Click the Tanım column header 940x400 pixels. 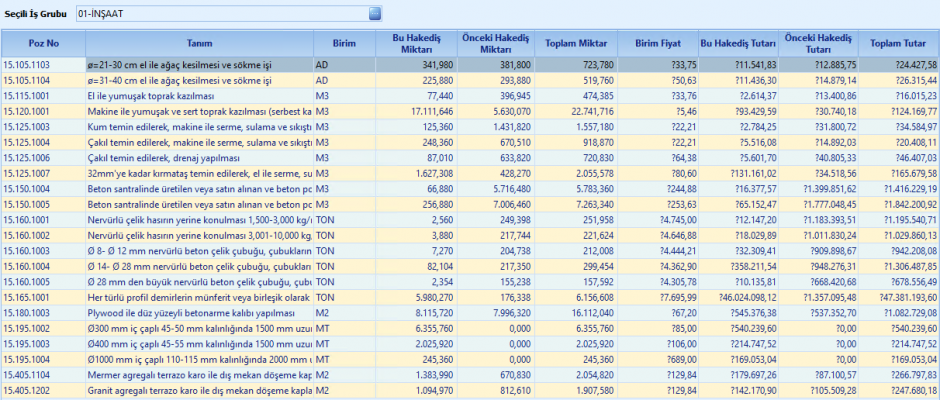[199, 44]
